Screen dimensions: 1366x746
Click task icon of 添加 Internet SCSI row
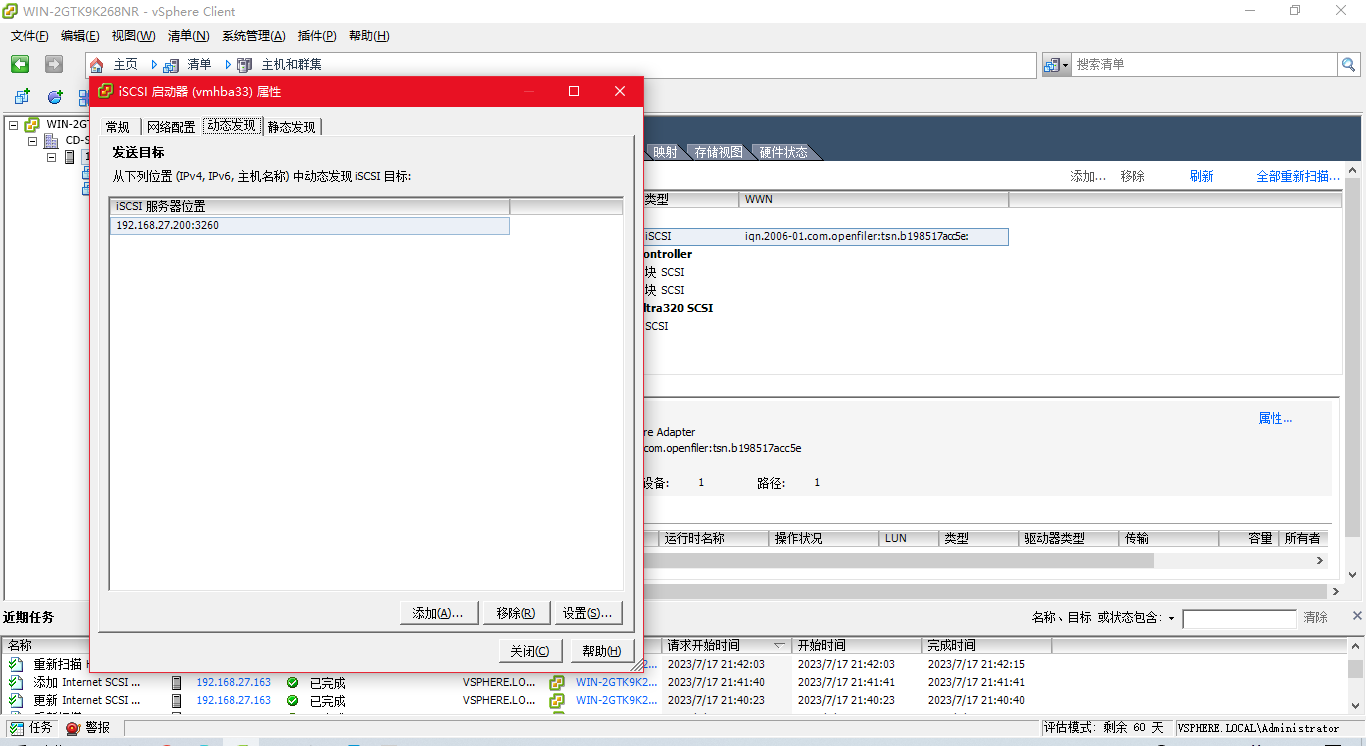pyautogui.click(x=16, y=682)
